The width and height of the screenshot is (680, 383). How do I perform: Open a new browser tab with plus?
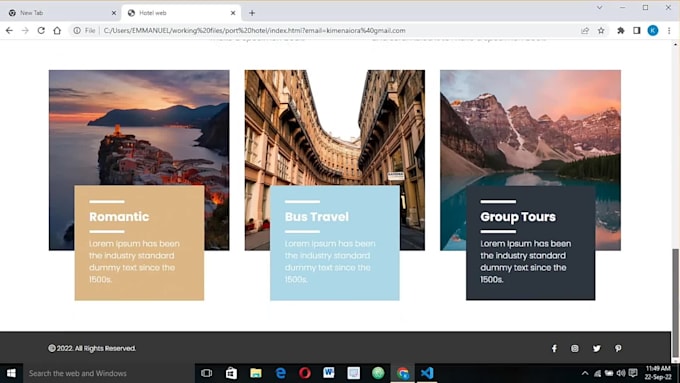(x=252, y=13)
